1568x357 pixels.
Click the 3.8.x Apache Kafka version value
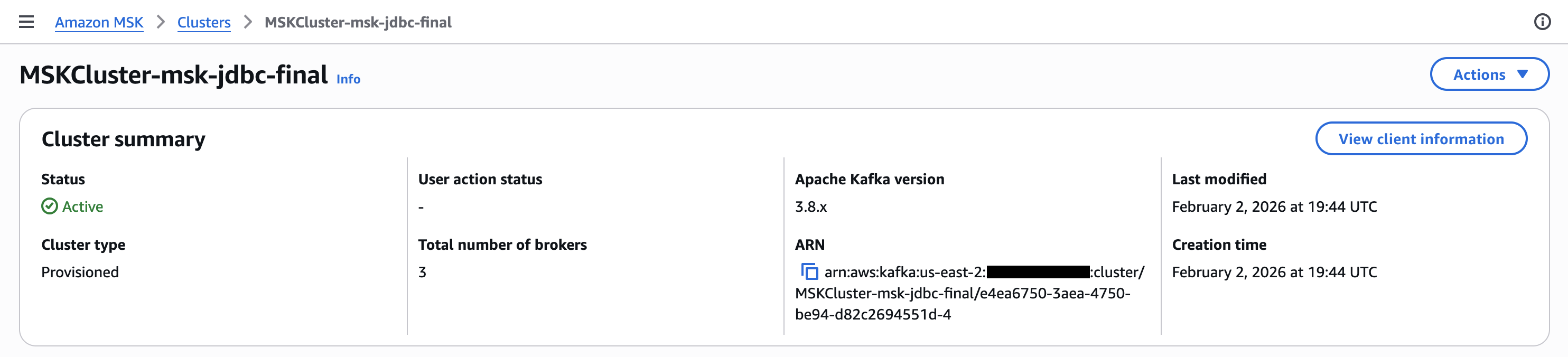coord(811,207)
